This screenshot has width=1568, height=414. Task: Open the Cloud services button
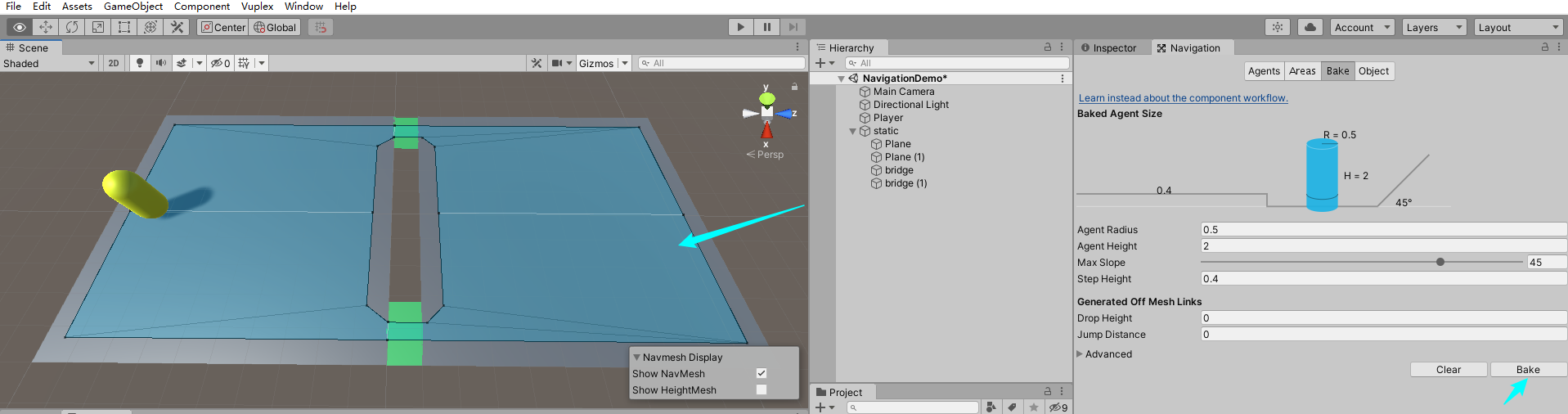[x=1310, y=27]
